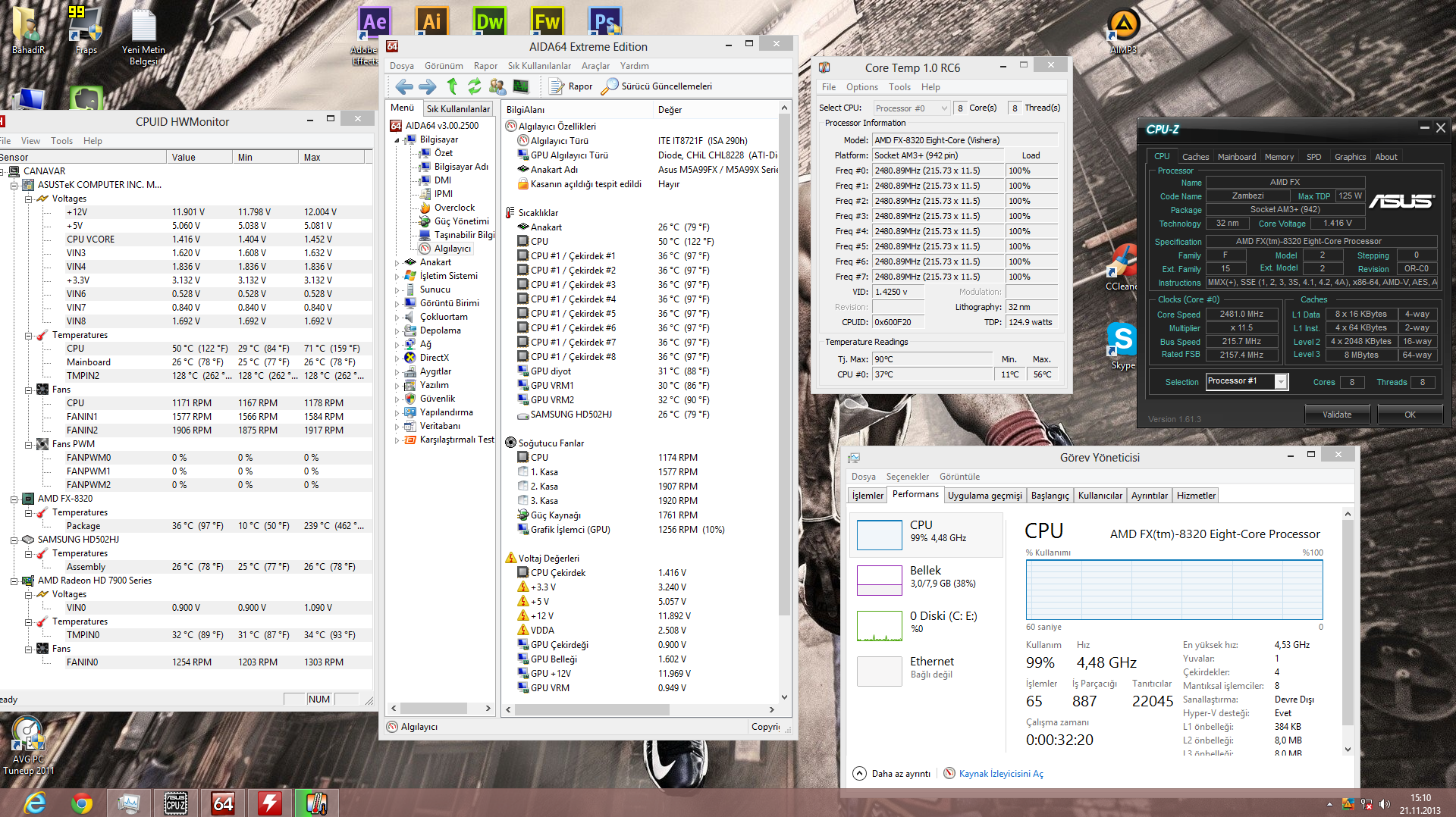Expand the Anakart tree node in AIDA64

tap(397, 263)
